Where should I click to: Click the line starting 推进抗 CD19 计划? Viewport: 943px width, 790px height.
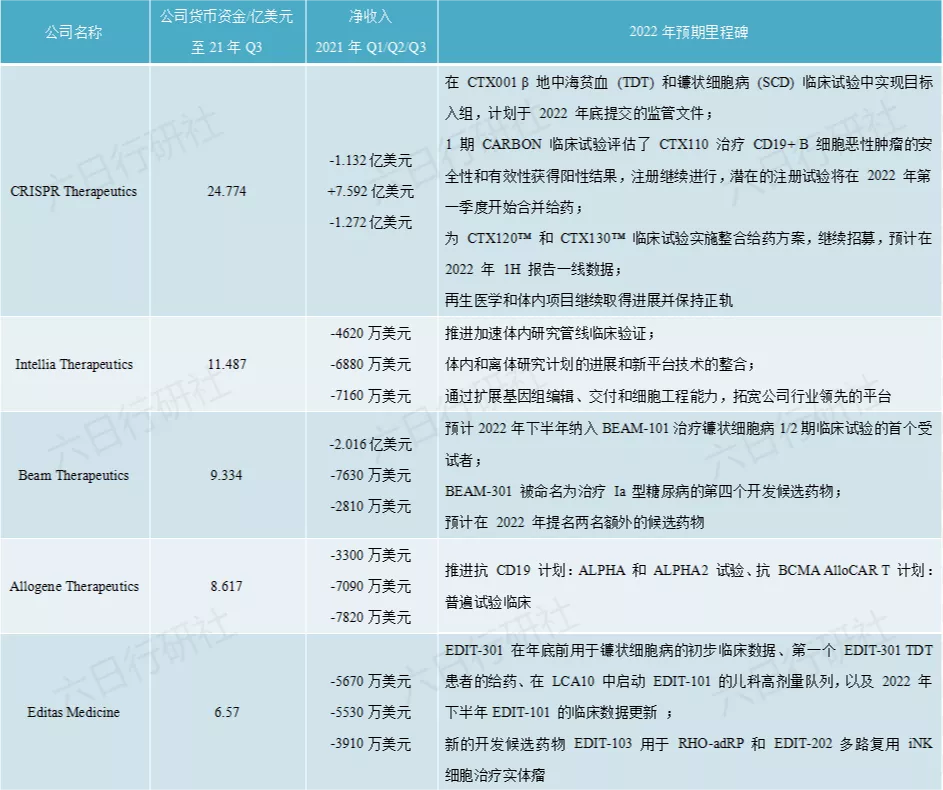point(689,570)
